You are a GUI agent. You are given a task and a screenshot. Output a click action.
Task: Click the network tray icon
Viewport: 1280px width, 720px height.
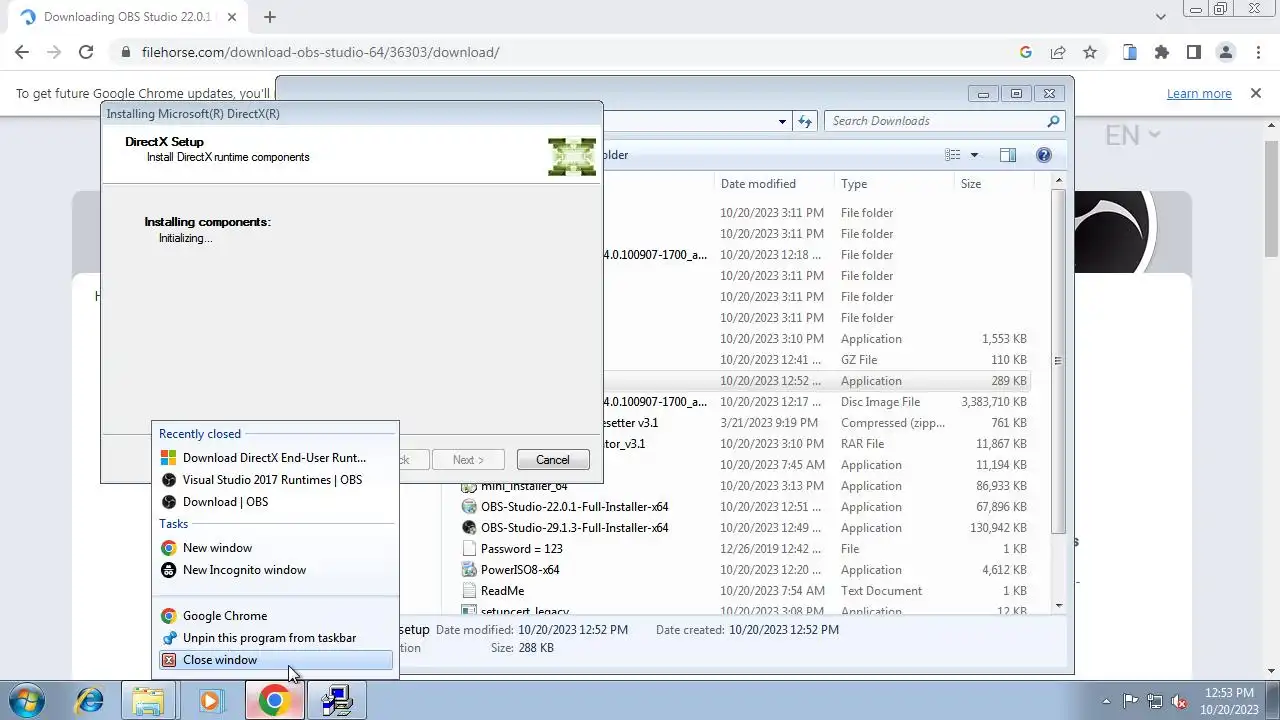click(1155, 701)
